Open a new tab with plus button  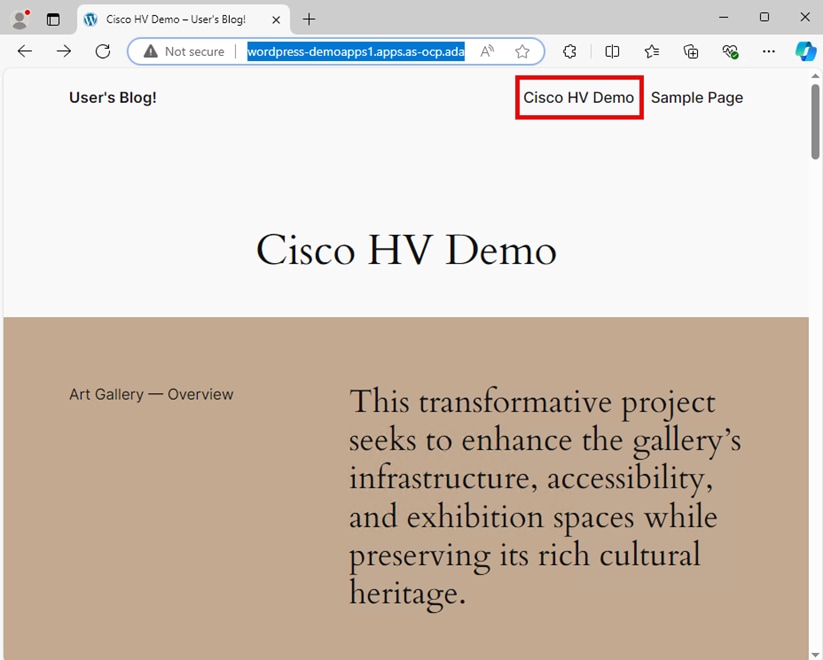click(309, 19)
